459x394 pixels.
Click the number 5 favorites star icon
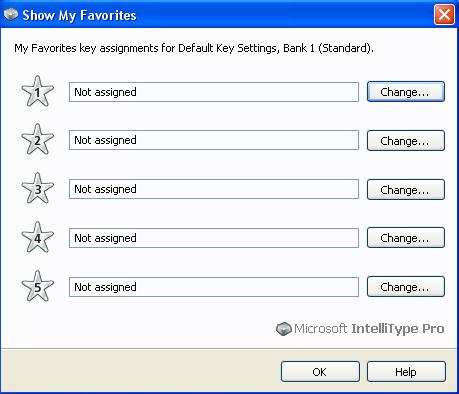click(37, 286)
